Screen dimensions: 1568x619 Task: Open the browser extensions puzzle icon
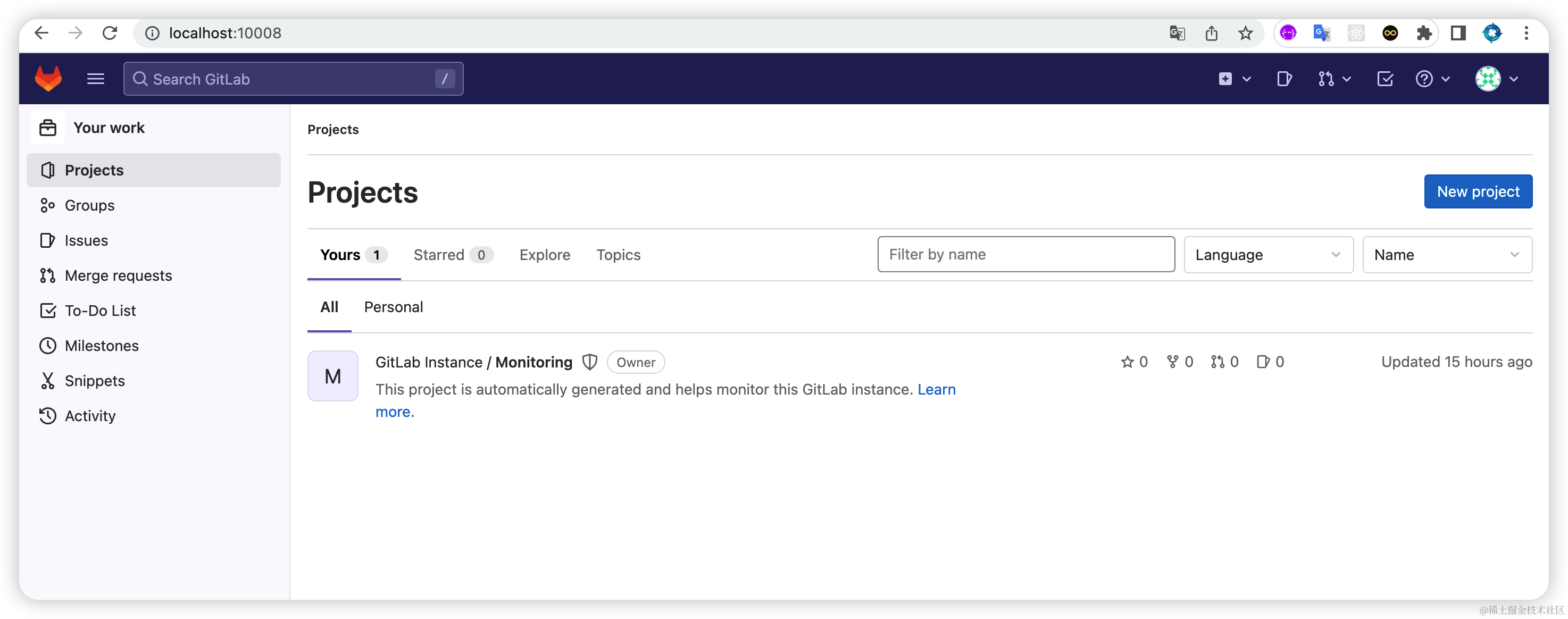coord(1424,33)
